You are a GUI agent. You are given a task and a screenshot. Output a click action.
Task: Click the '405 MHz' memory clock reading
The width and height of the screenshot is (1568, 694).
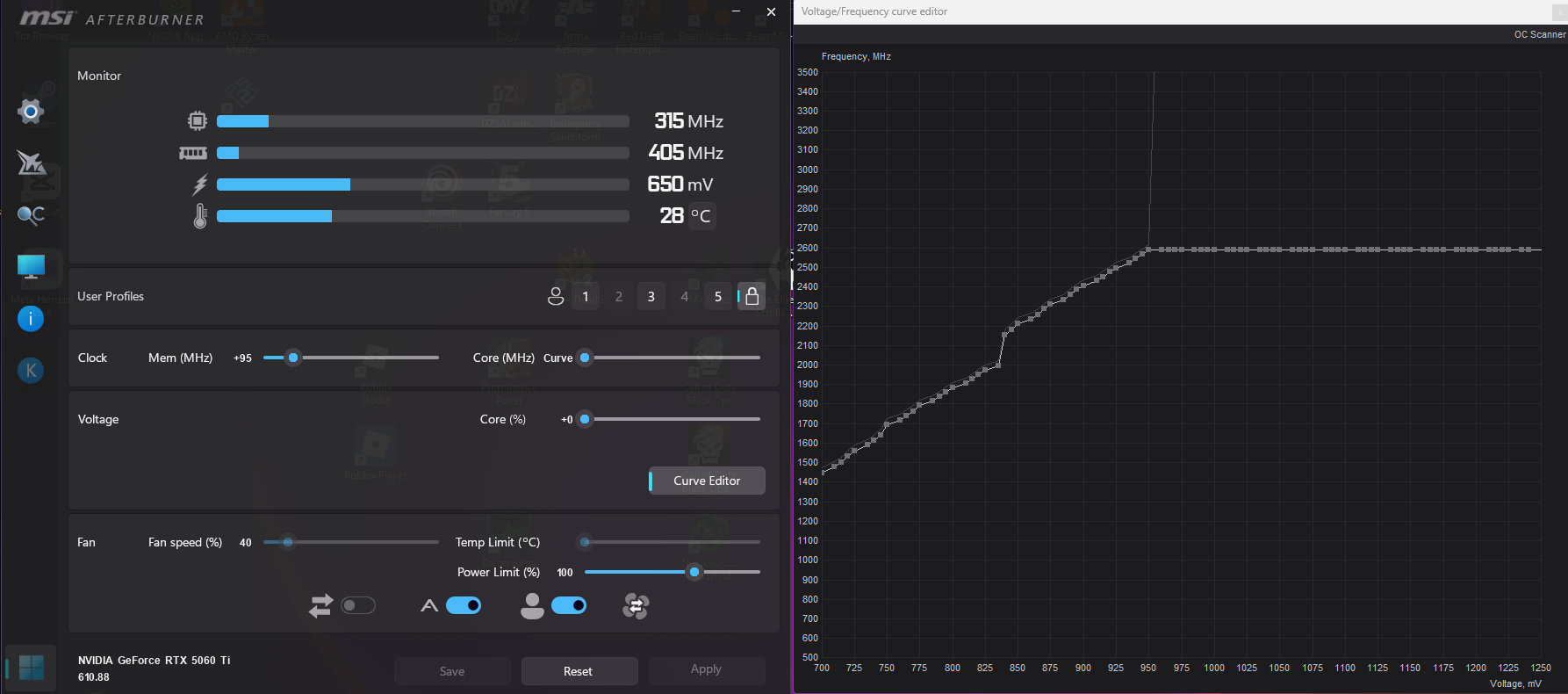(686, 153)
